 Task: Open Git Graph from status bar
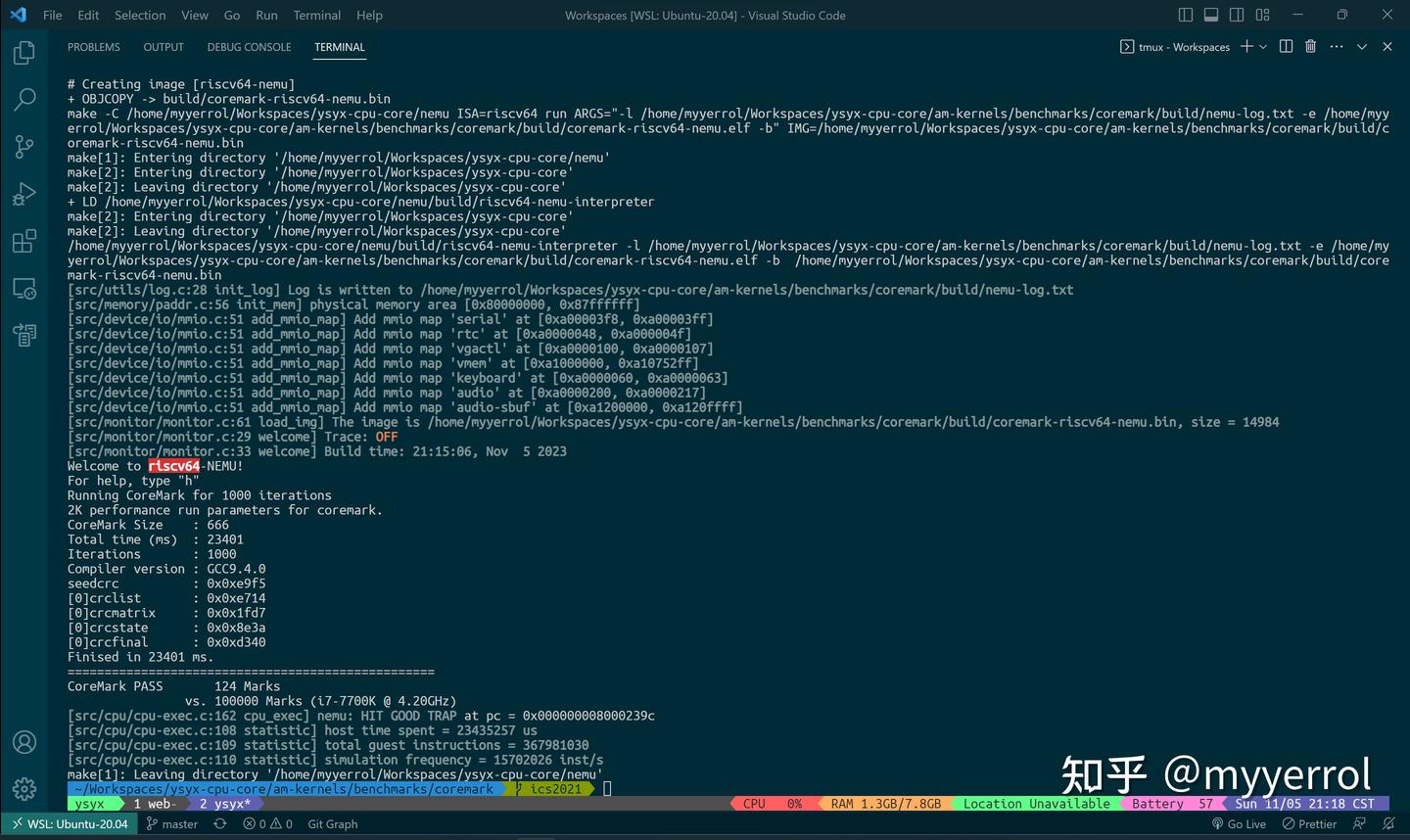333,824
